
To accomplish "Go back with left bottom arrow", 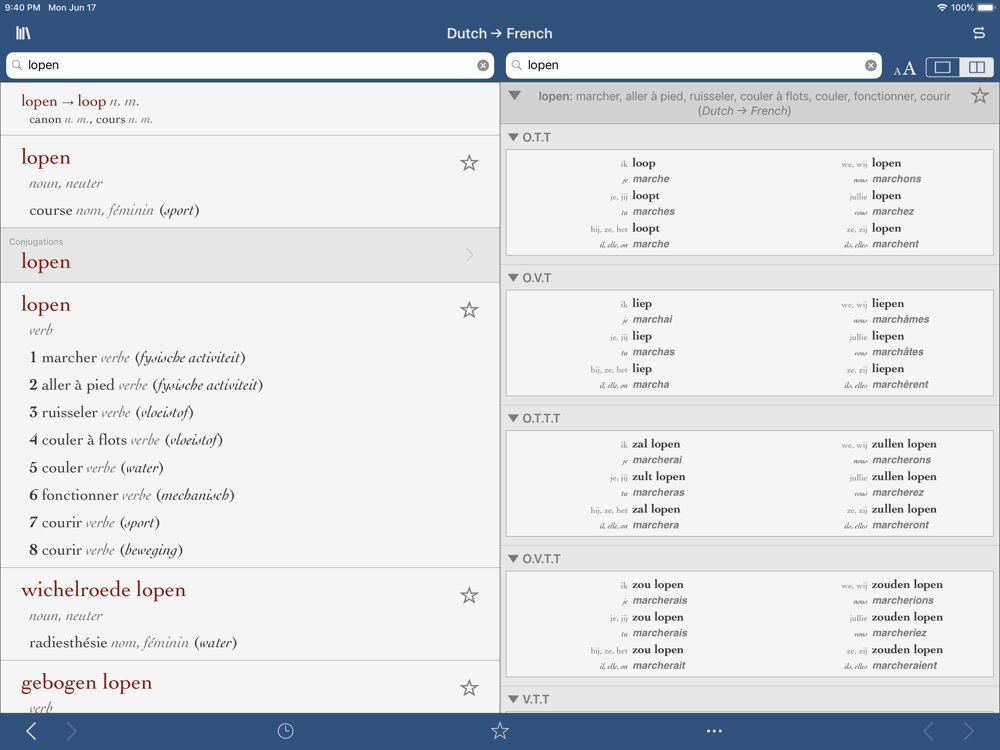I will coord(31,731).
